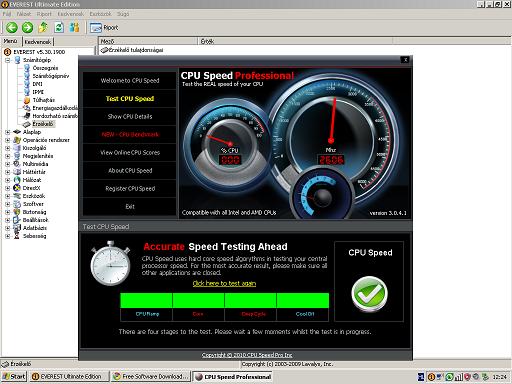Expand the Multimédia tree node
512x384 pixels.
tap(8, 164)
